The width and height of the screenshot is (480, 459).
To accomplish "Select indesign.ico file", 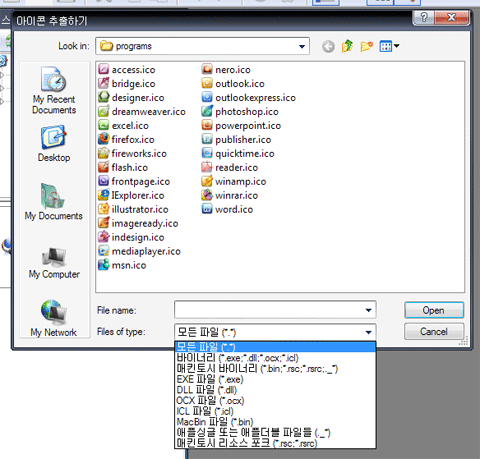I will tap(131, 237).
